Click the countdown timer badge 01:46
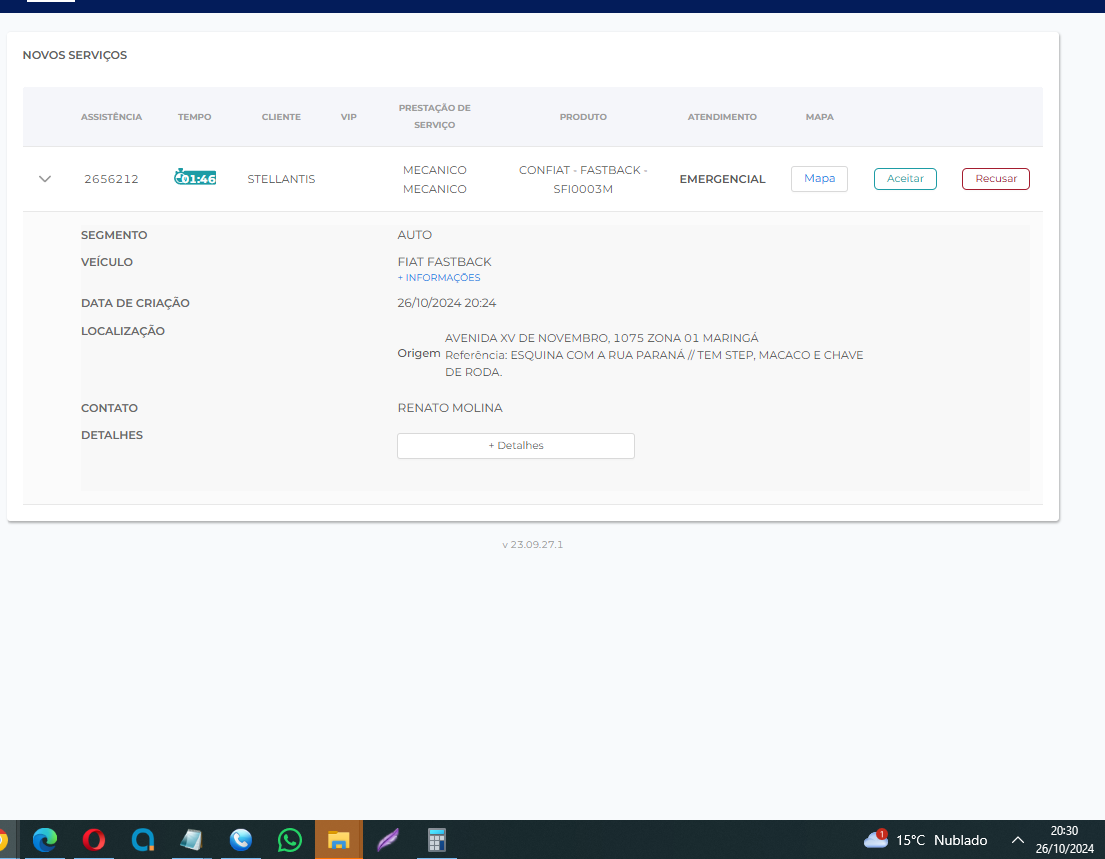 195,178
